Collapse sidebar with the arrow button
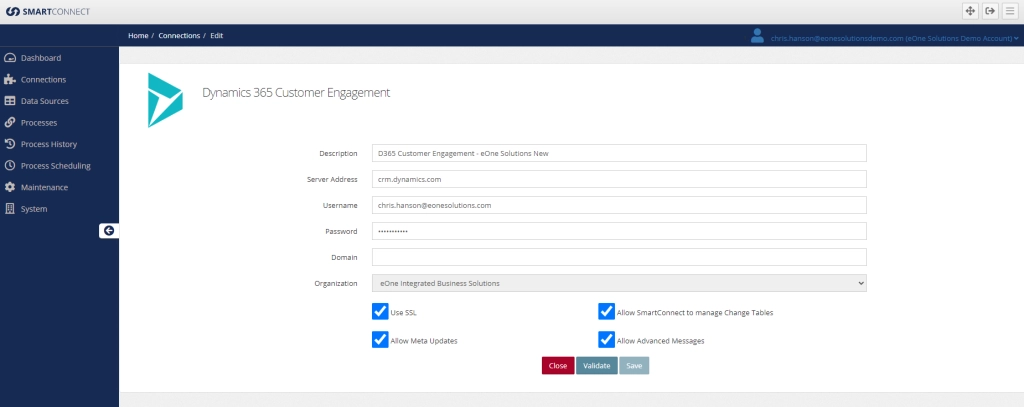This screenshot has height=407, width=1024. [x=109, y=231]
